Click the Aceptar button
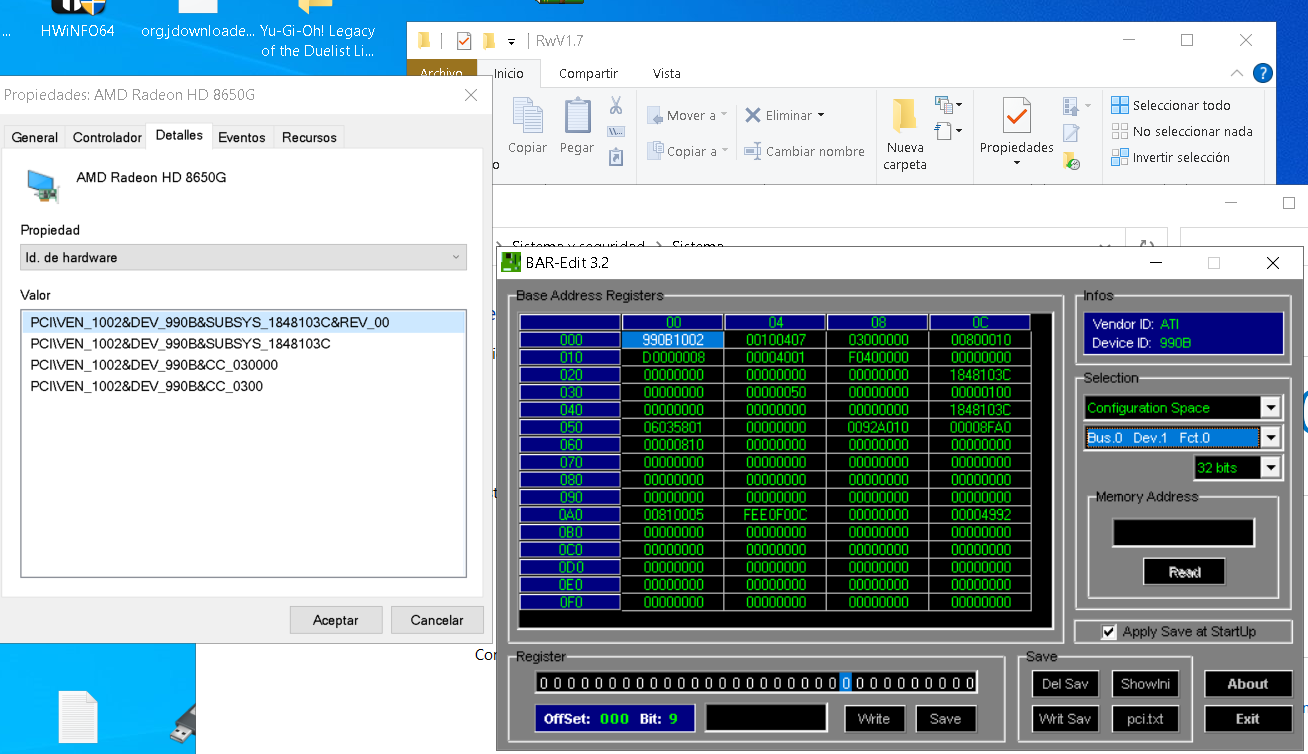The image size is (1308, 754). pyautogui.click(x=336, y=620)
